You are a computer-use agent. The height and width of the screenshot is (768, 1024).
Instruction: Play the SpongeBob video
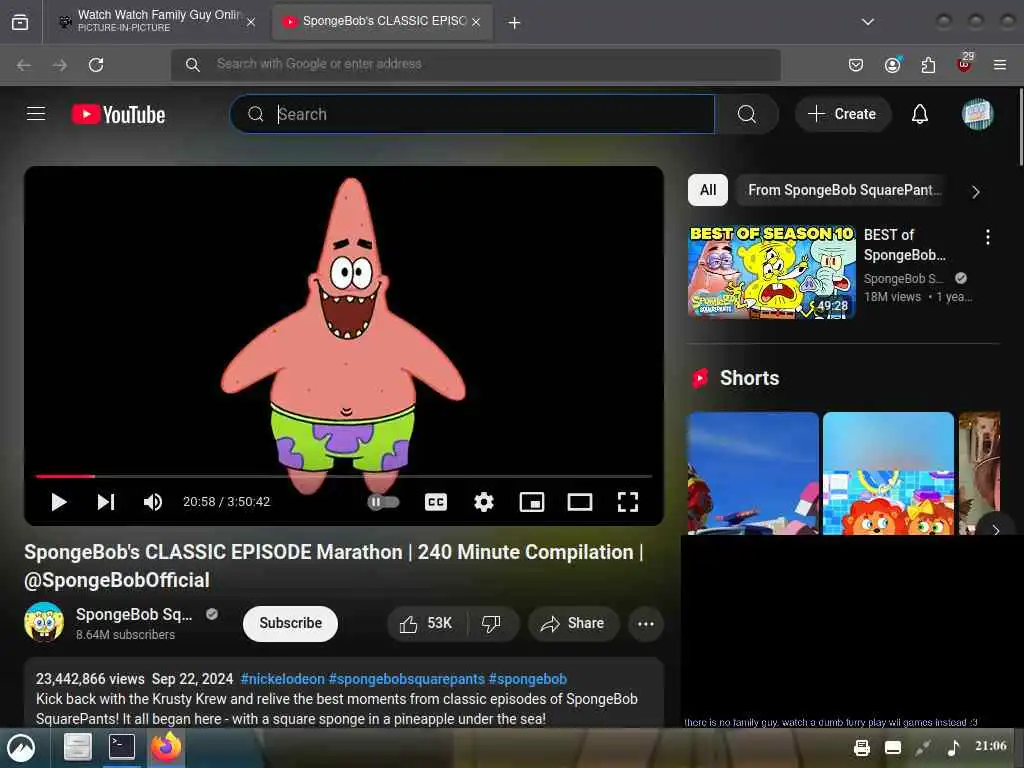coord(59,502)
